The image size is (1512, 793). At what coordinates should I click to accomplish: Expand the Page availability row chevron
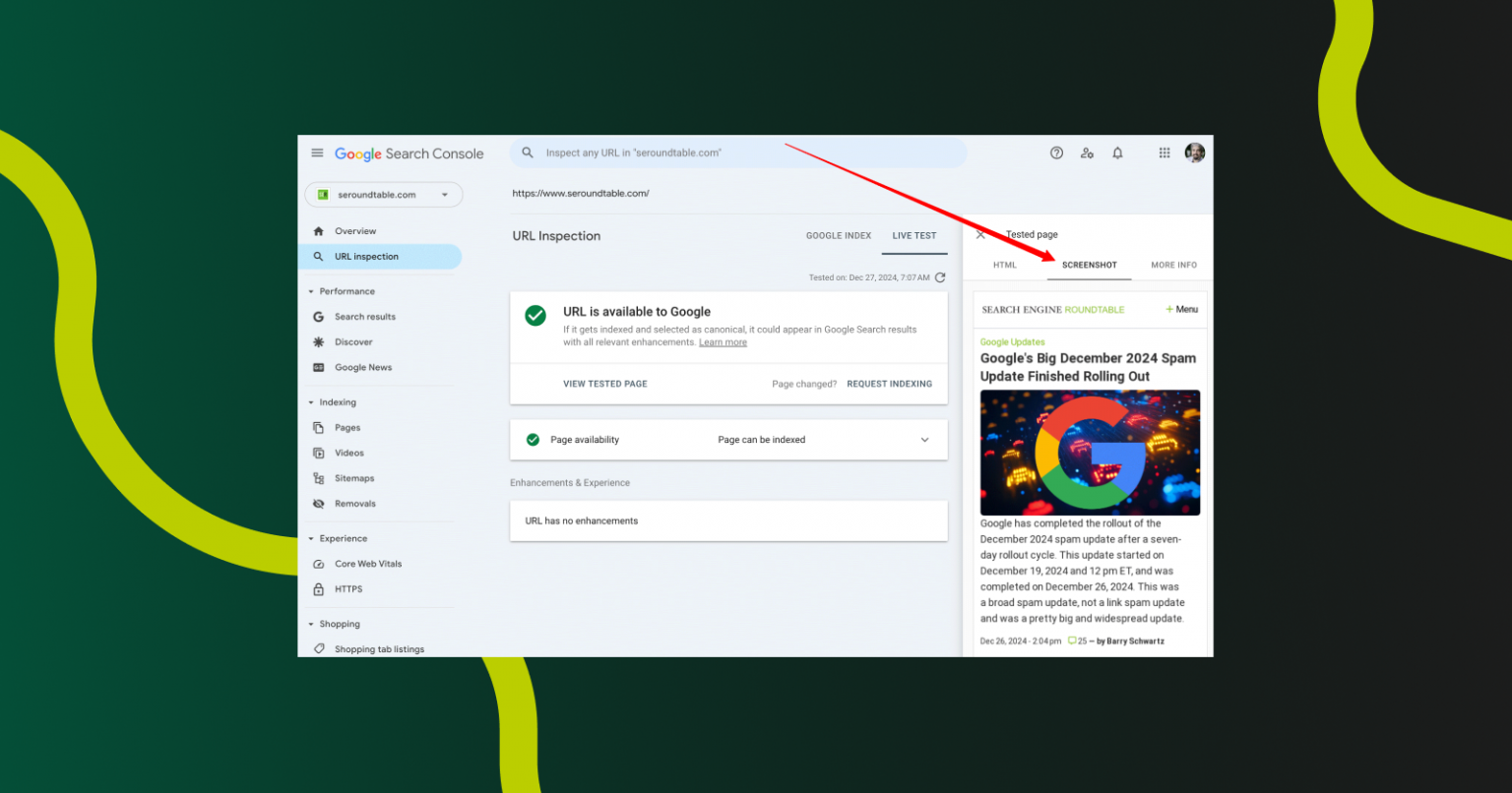[x=924, y=440]
